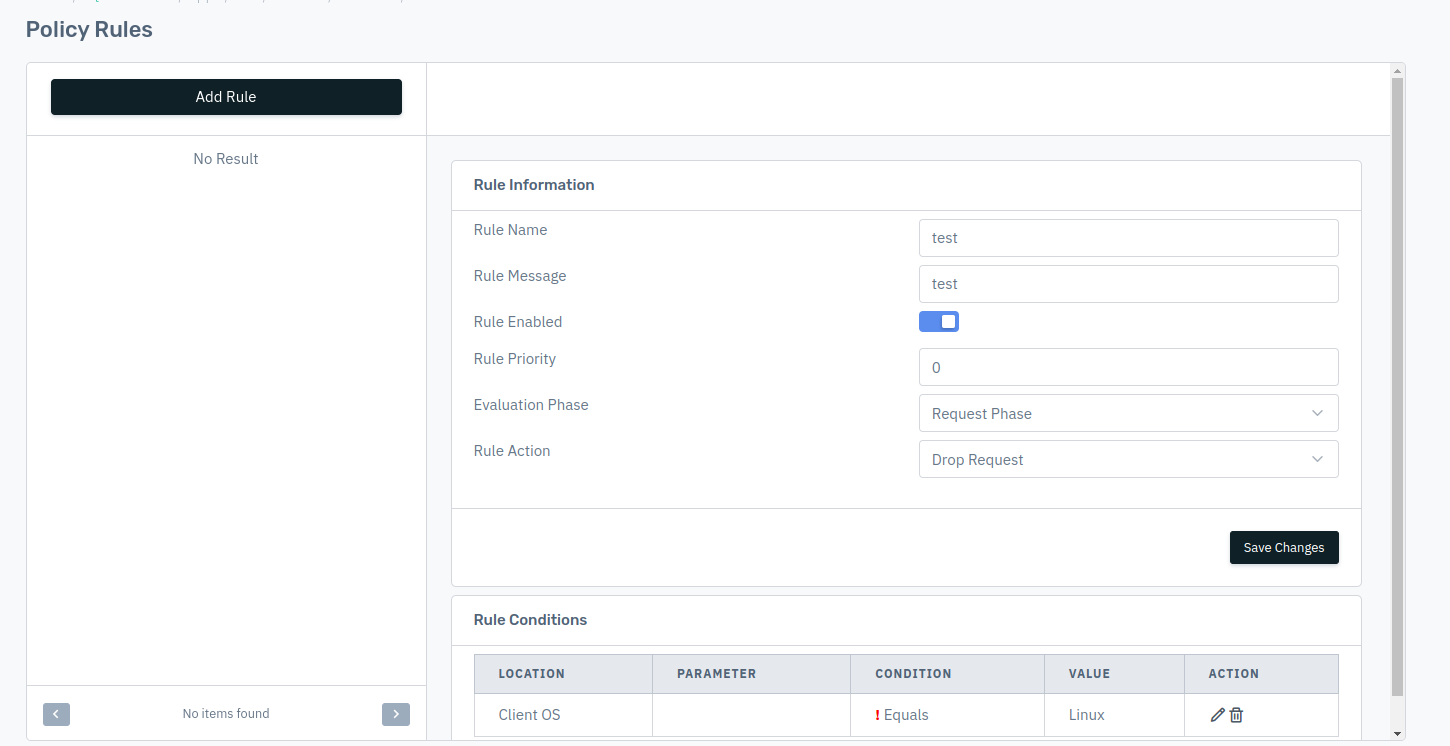The width and height of the screenshot is (1450, 746).
Task: Click the red exclamation mark beside Equals
Action: [877, 715]
